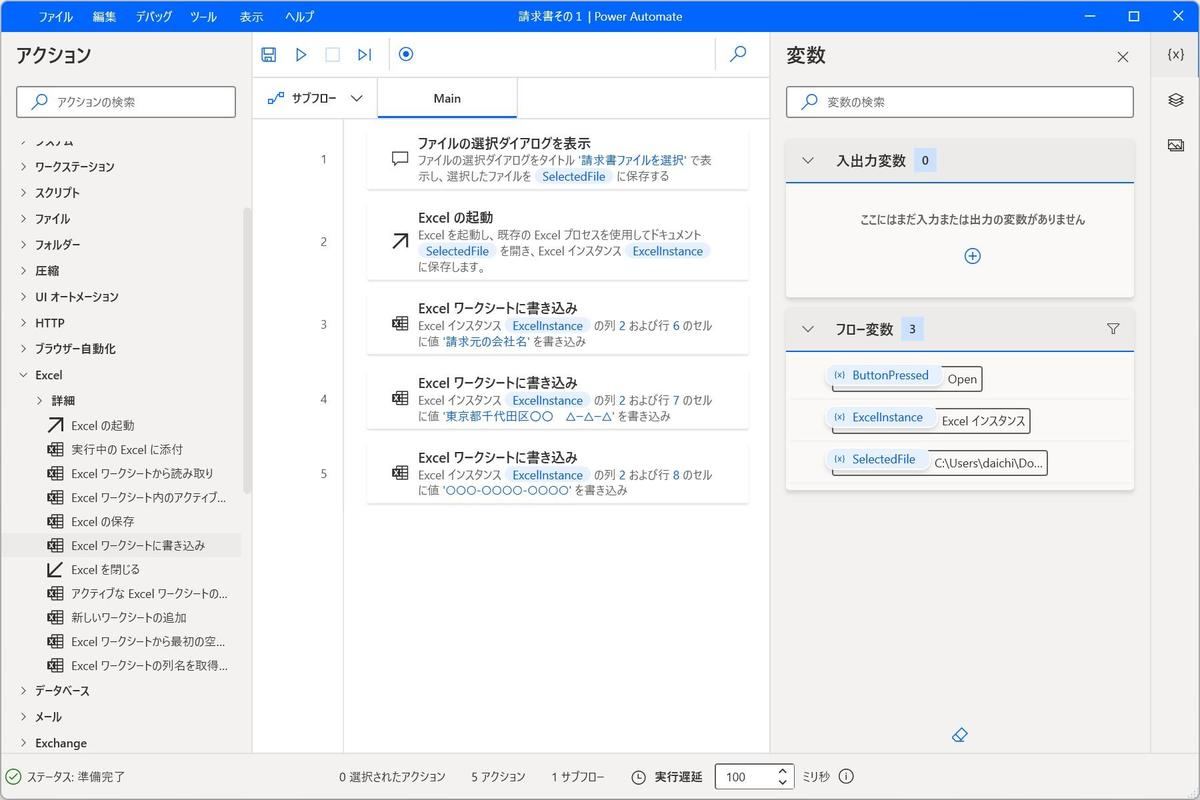Image resolution: width=1200 pixels, height=800 pixels.
Task: Start the recorder with the circle icon
Action: click(406, 55)
